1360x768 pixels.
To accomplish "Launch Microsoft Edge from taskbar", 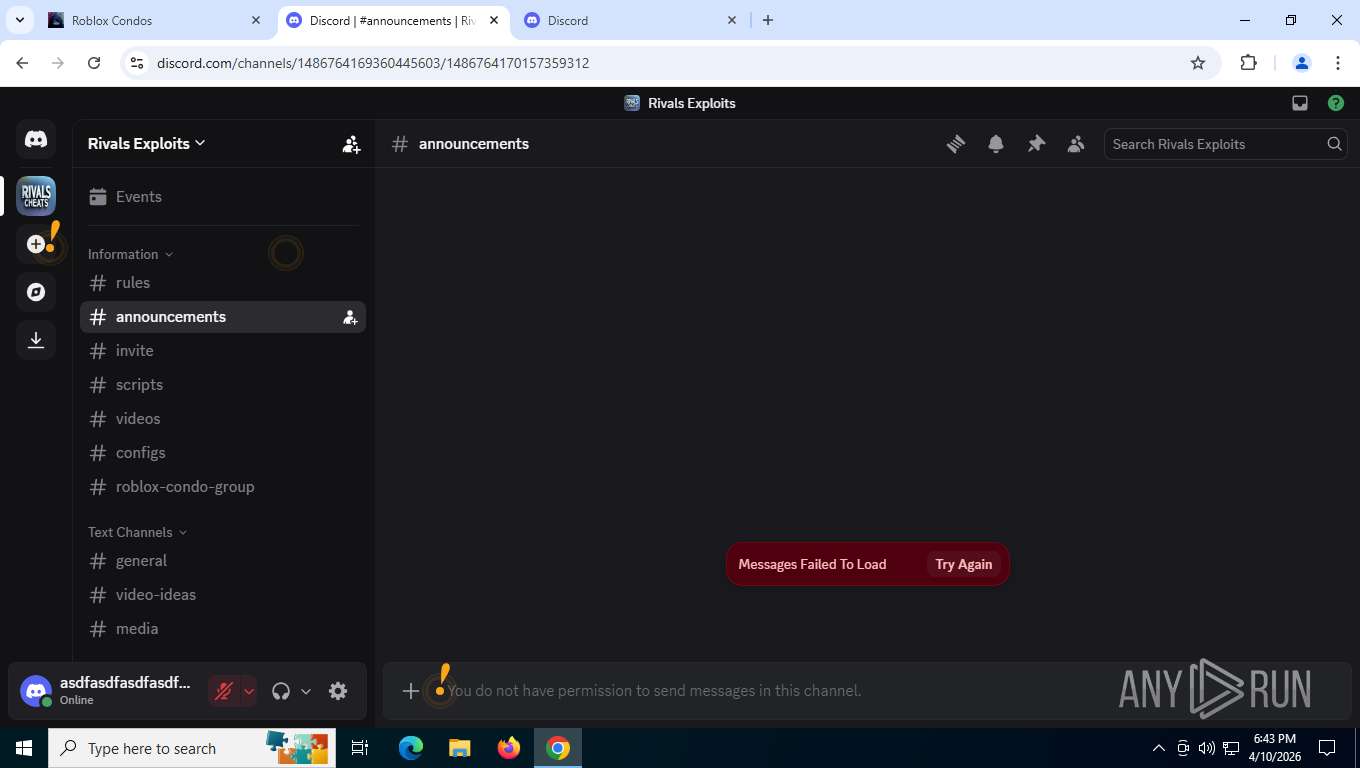I will coord(411,748).
